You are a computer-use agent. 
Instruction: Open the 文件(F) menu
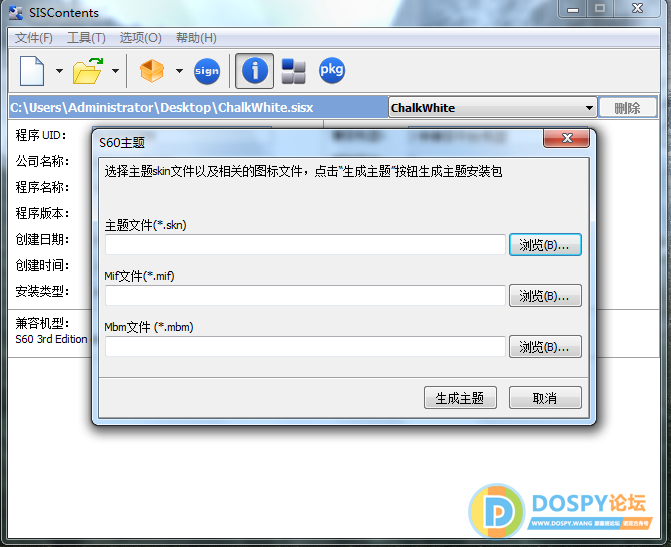coord(34,38)
